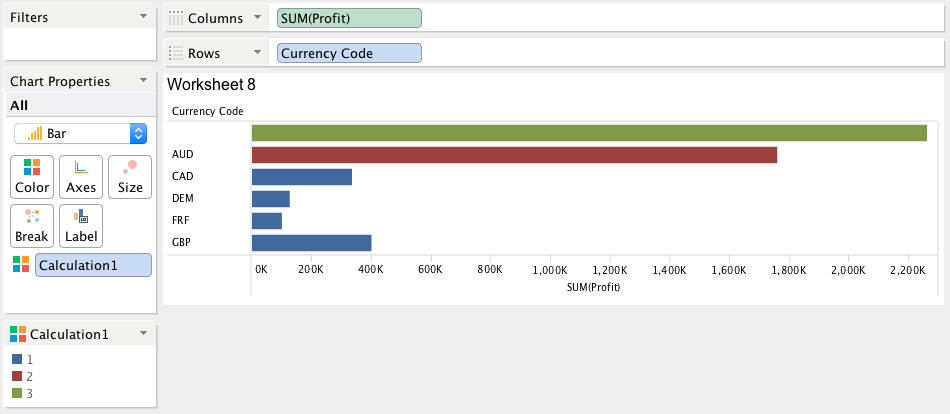This screenshot has height=414, width=950.
Task: Click the Calculation1 legend color icon
Action: (18, 334)
